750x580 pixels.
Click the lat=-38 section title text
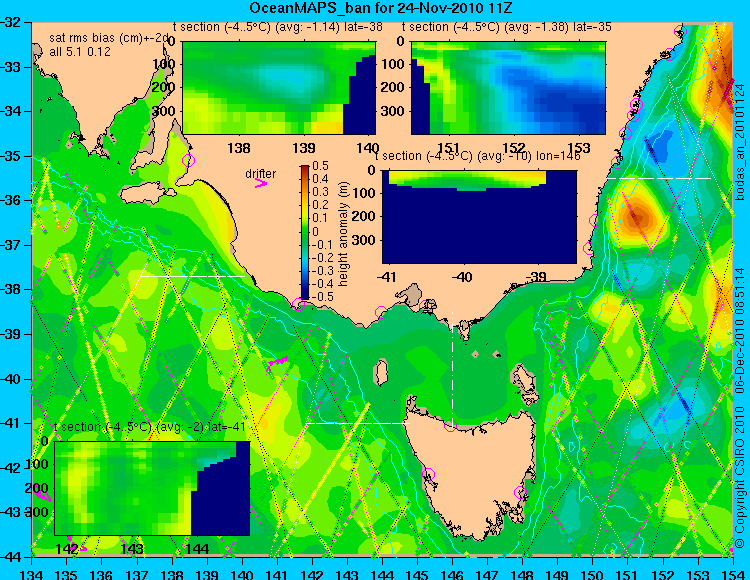(x=278, y=27)
